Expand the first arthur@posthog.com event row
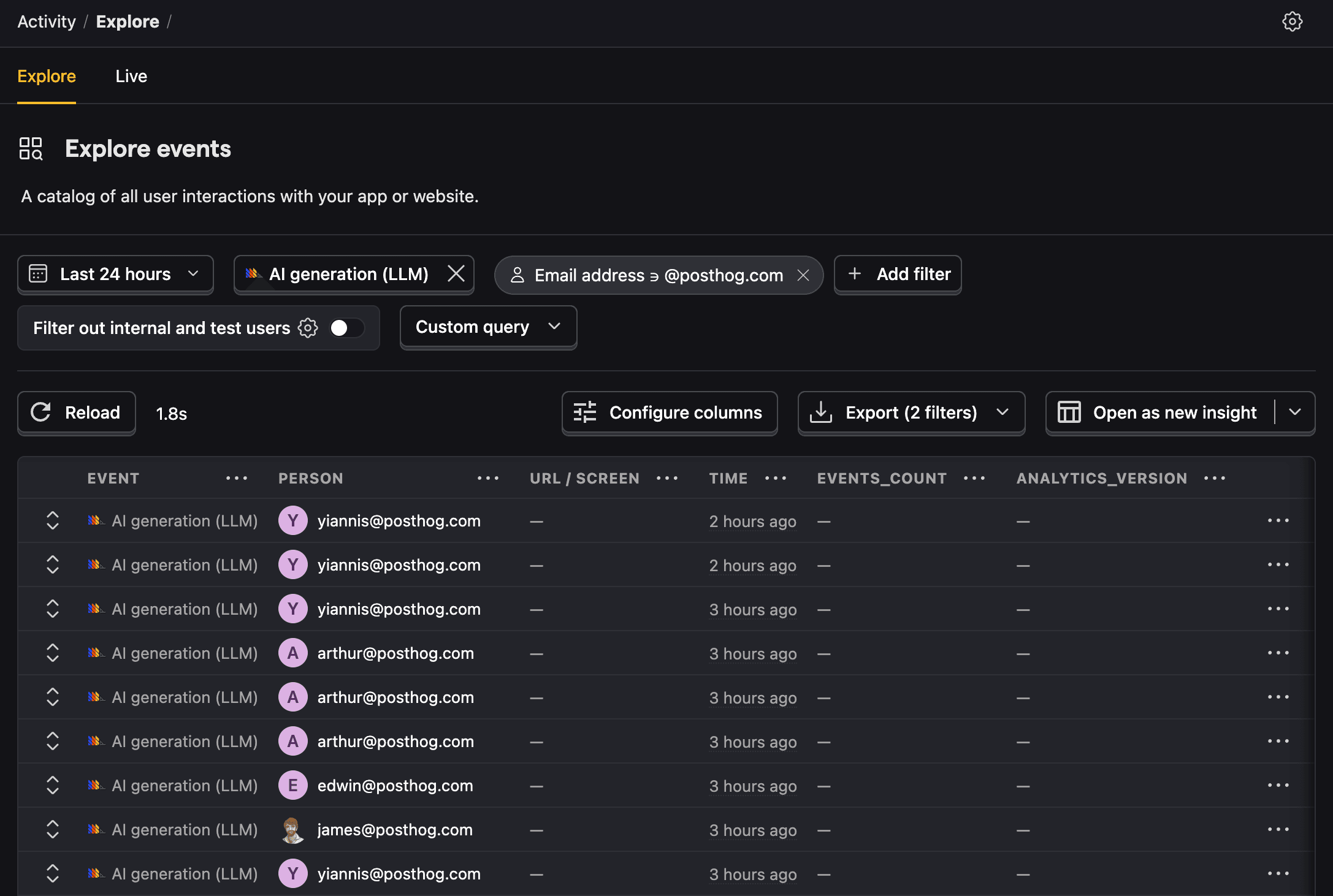This screenshot has height=896, width=1333. [53, 653]
